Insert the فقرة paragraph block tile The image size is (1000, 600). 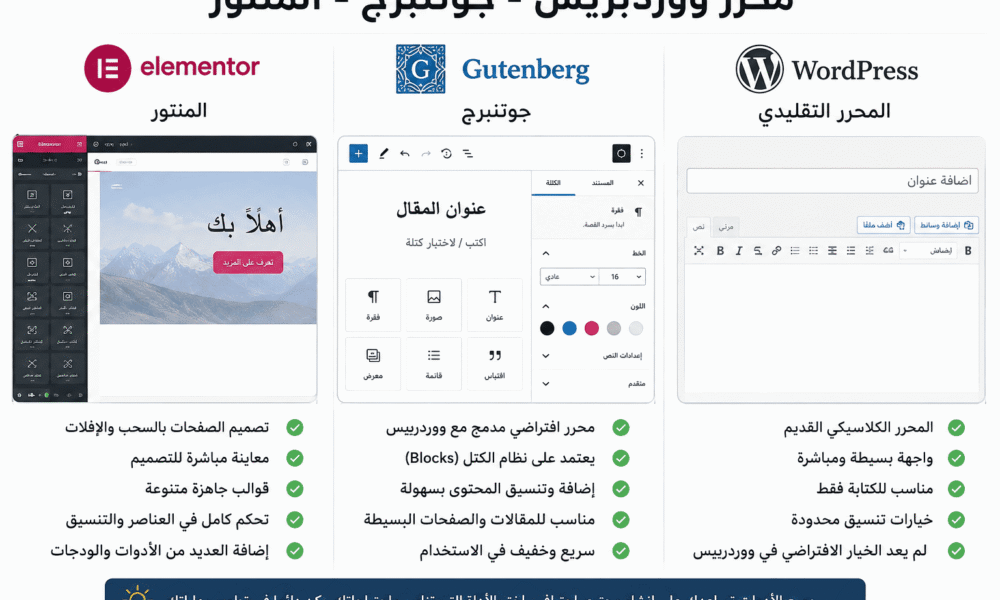[x=373, y=305]
